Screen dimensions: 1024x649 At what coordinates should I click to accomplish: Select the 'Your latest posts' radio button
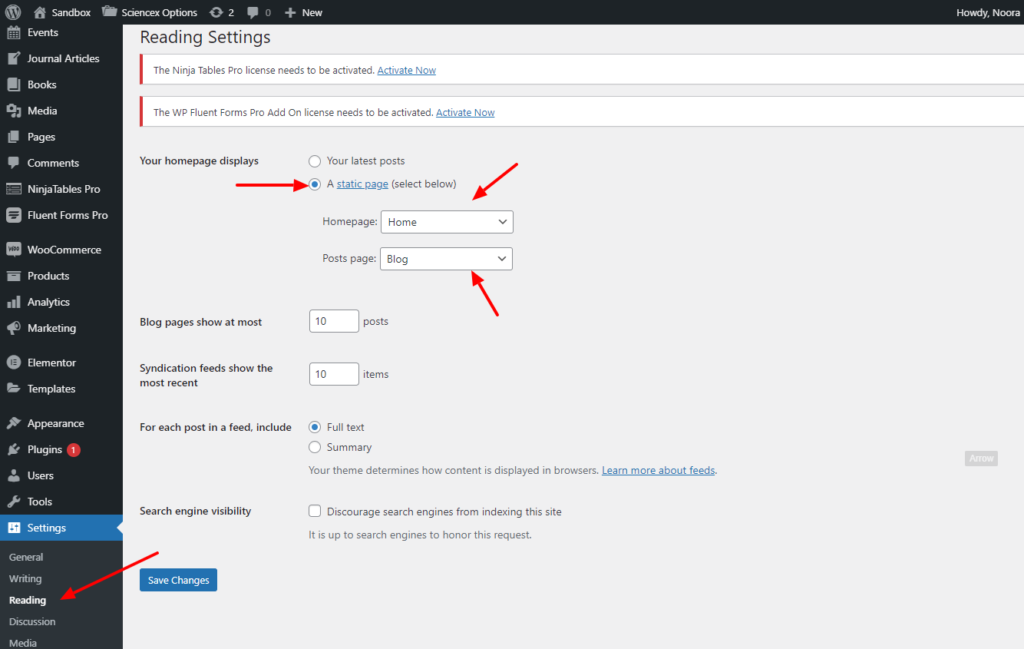(315, 161)
